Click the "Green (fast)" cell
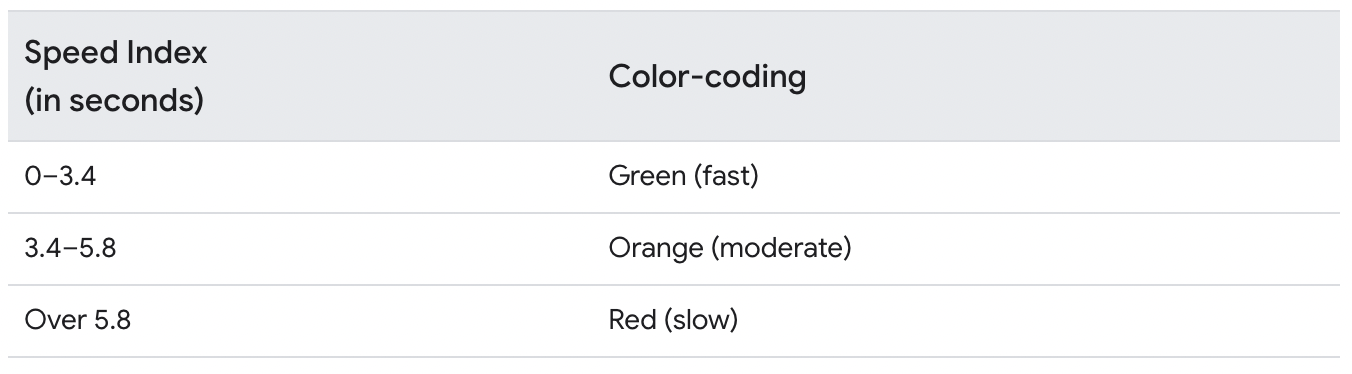This screenshot has width=1352, height=374. (684, 177)
